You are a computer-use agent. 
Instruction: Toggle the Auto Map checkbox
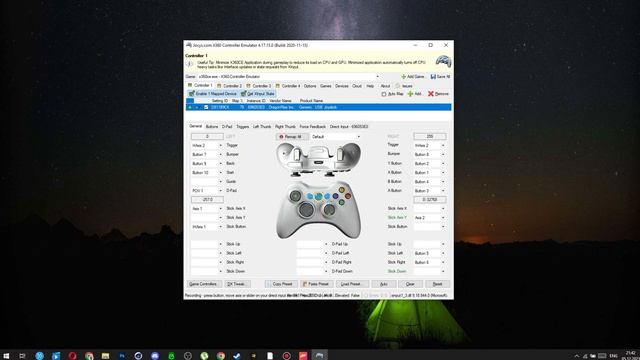[x=384, y=94]
